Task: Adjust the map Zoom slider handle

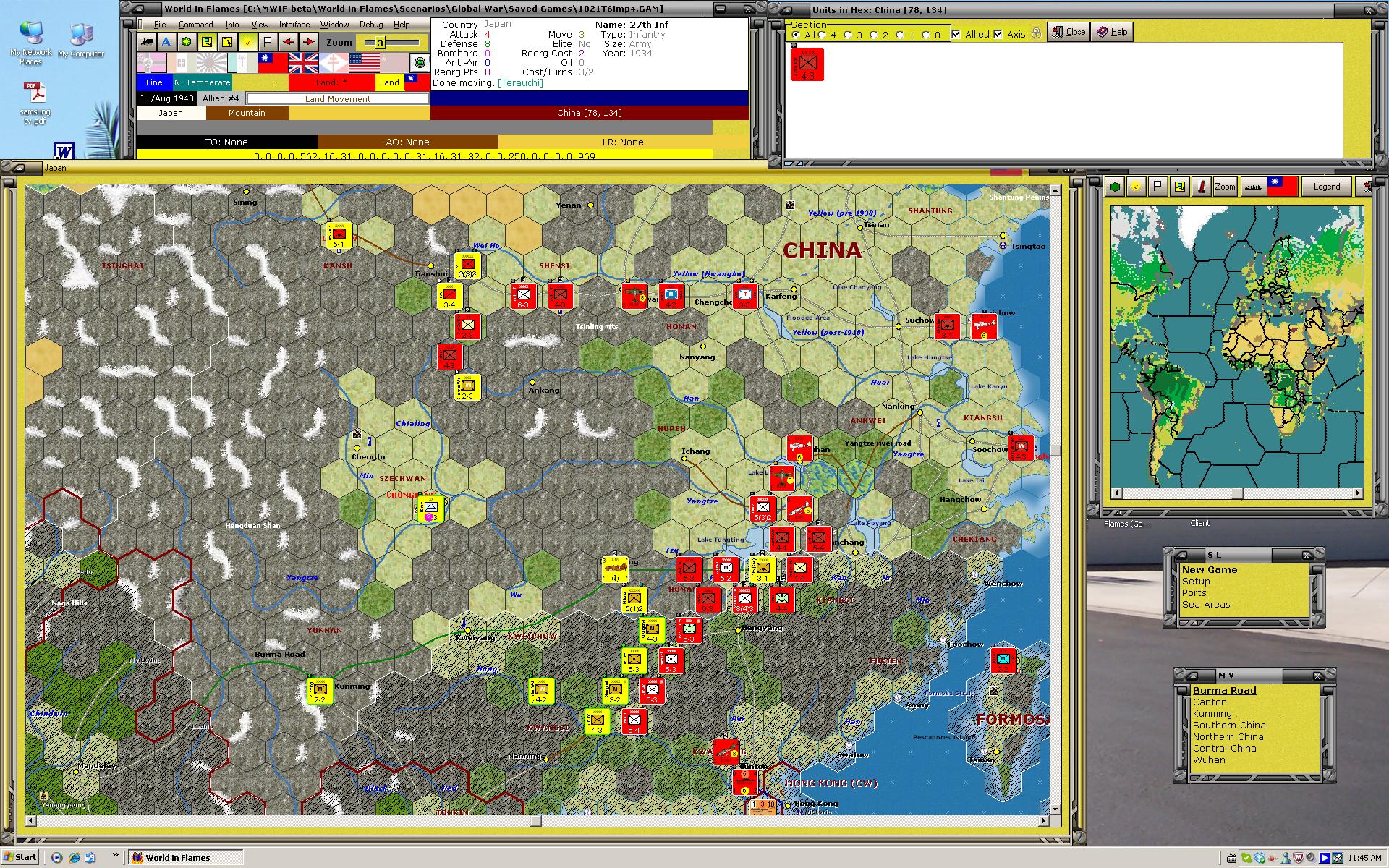Action: 380,43
